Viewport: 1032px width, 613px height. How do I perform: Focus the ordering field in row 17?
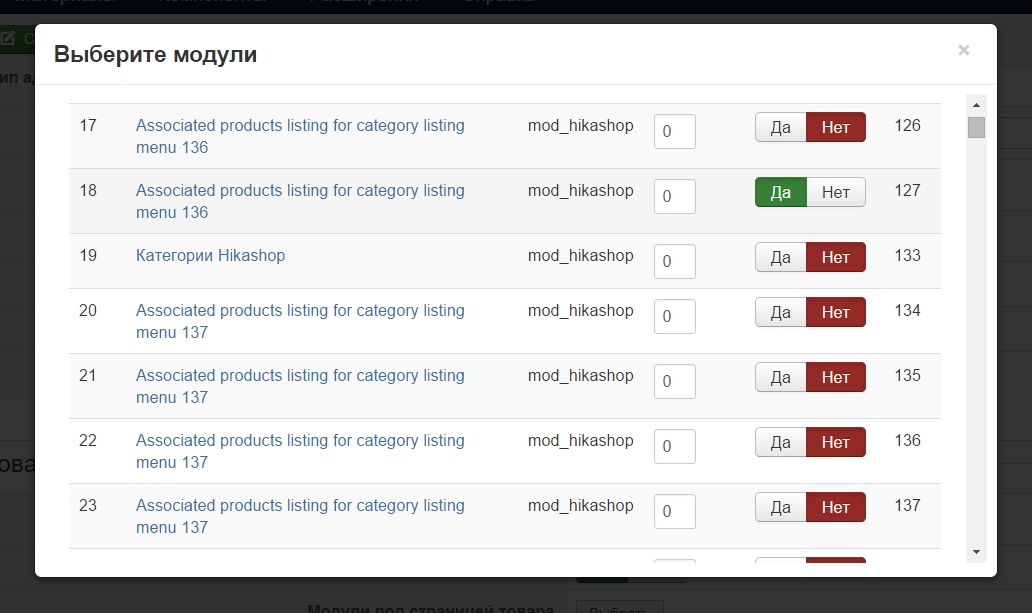pos(674,131)
